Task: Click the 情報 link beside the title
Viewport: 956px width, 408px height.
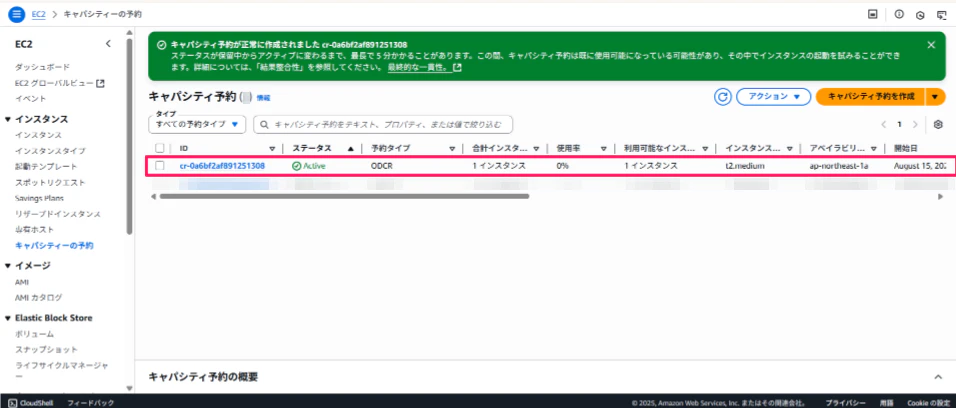Action: pyautogui.click(x=263, y=98)
